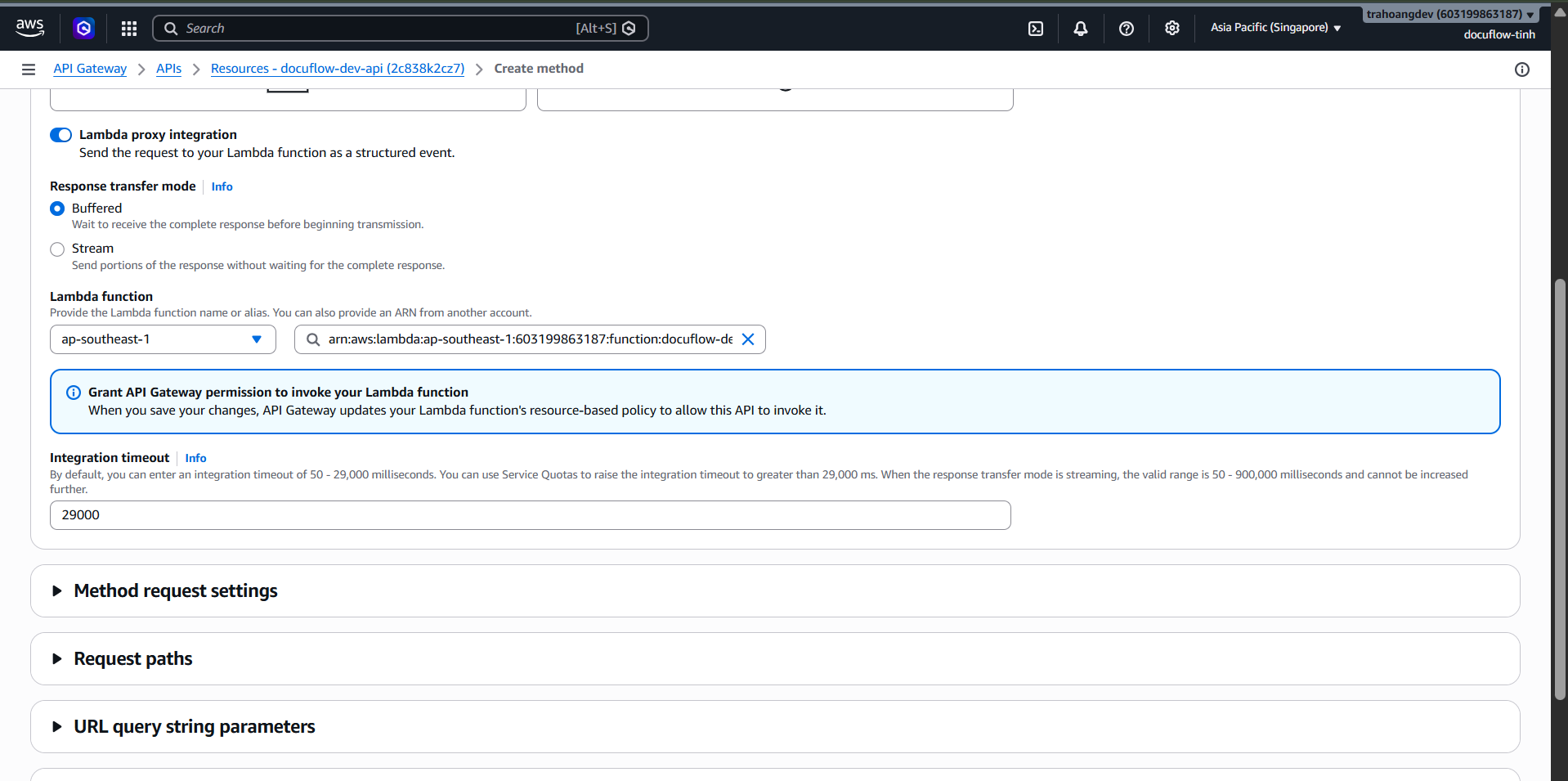Viewport: 1568px width, 781px height.
Task: Open the Asia Pacific (Singapore) region selector
Action: pyautogui.click(x=1275, y=28)
